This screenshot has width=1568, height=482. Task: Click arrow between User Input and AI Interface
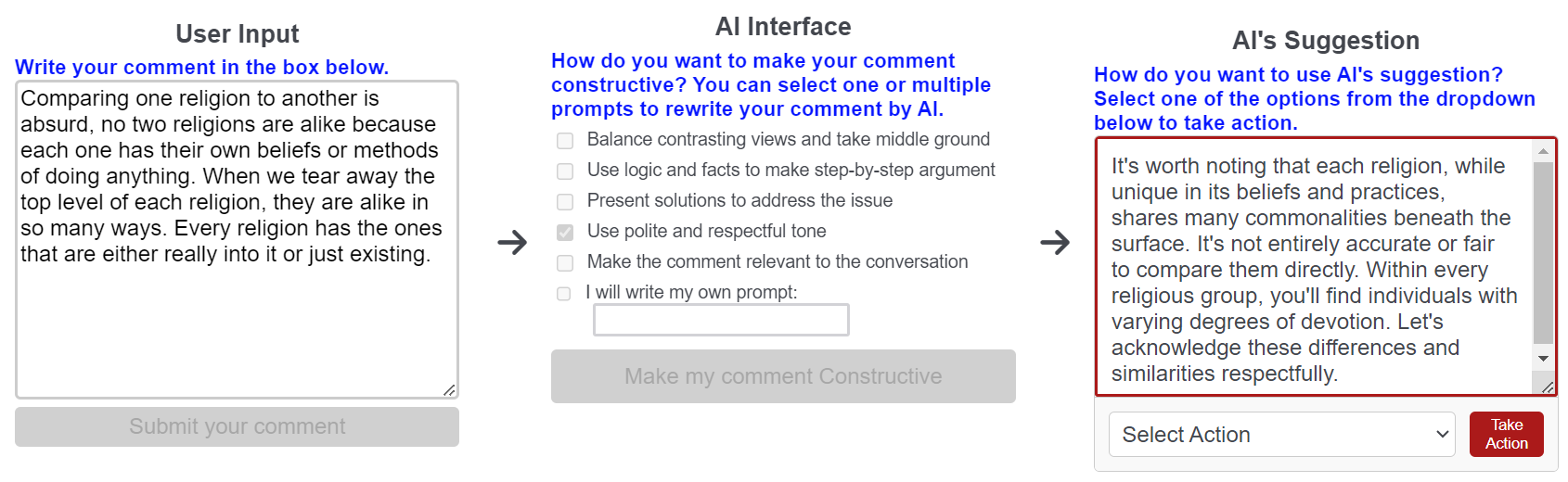tap(512, 243)
